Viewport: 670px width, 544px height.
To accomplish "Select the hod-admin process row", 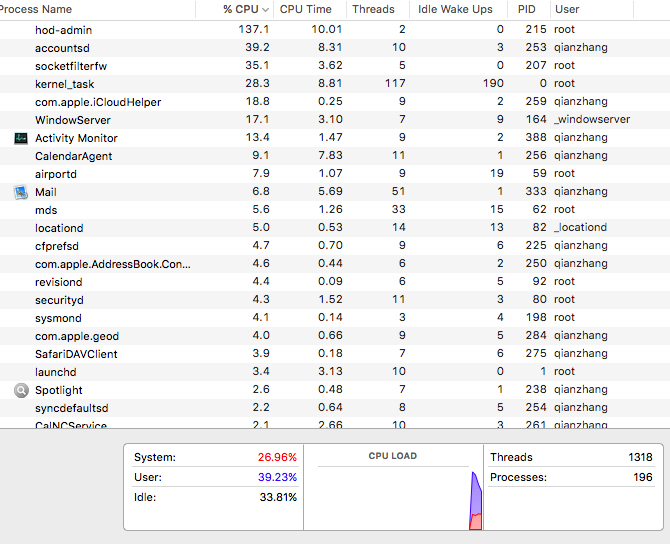I will [x=335, y=30].
